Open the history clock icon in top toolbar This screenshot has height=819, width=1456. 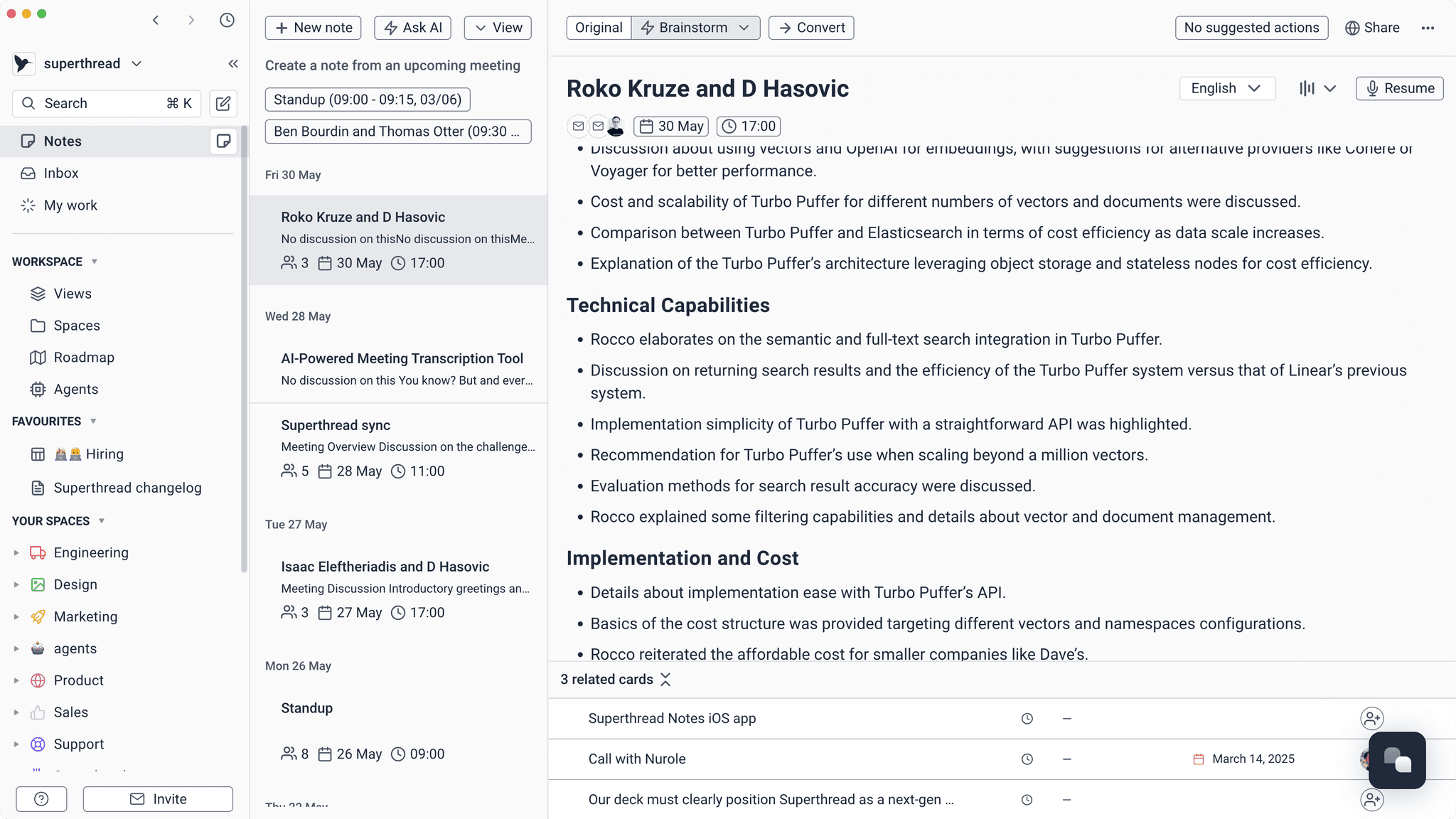227,20
